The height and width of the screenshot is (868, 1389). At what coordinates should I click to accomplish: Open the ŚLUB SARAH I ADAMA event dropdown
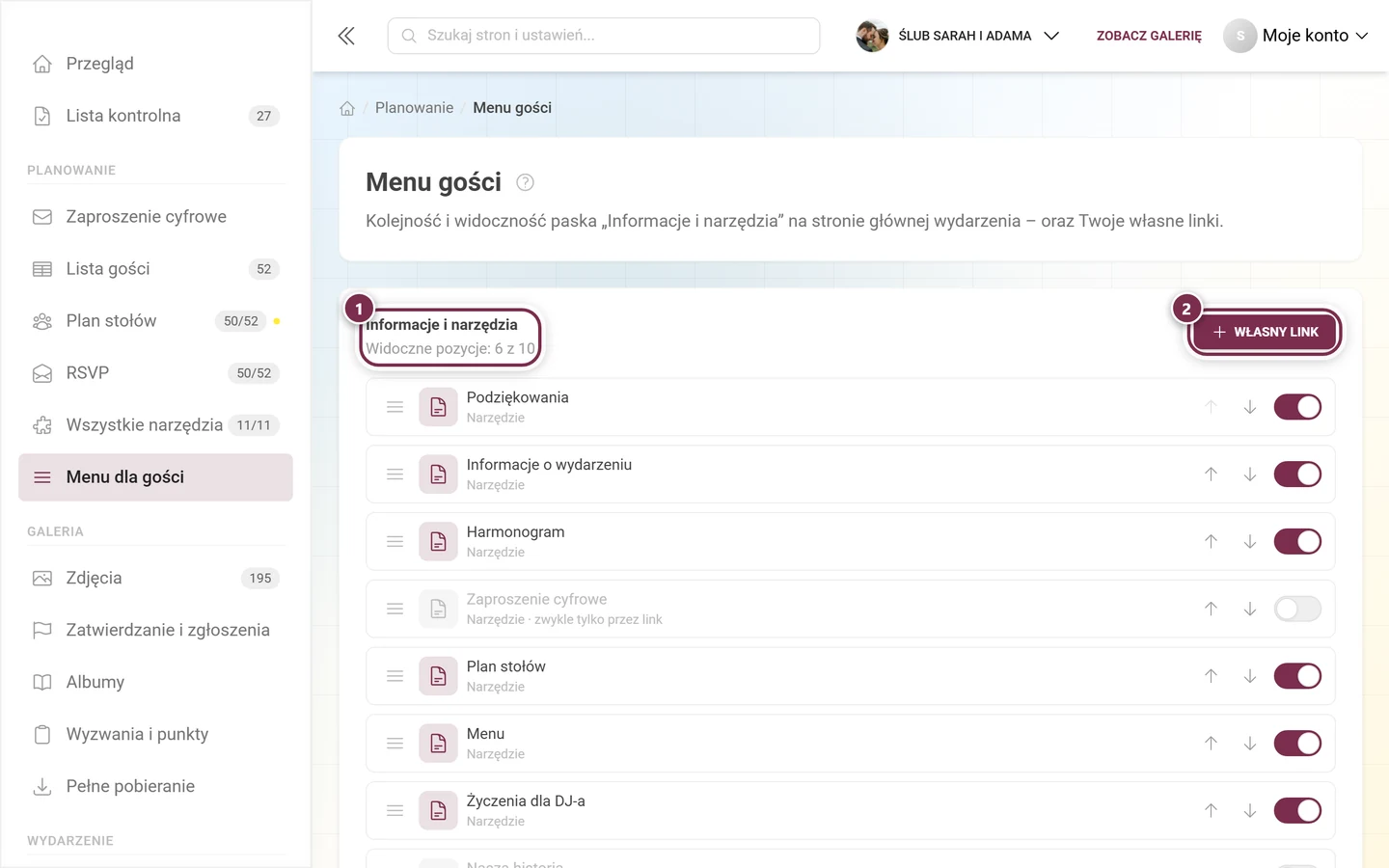tap(959, 36)
